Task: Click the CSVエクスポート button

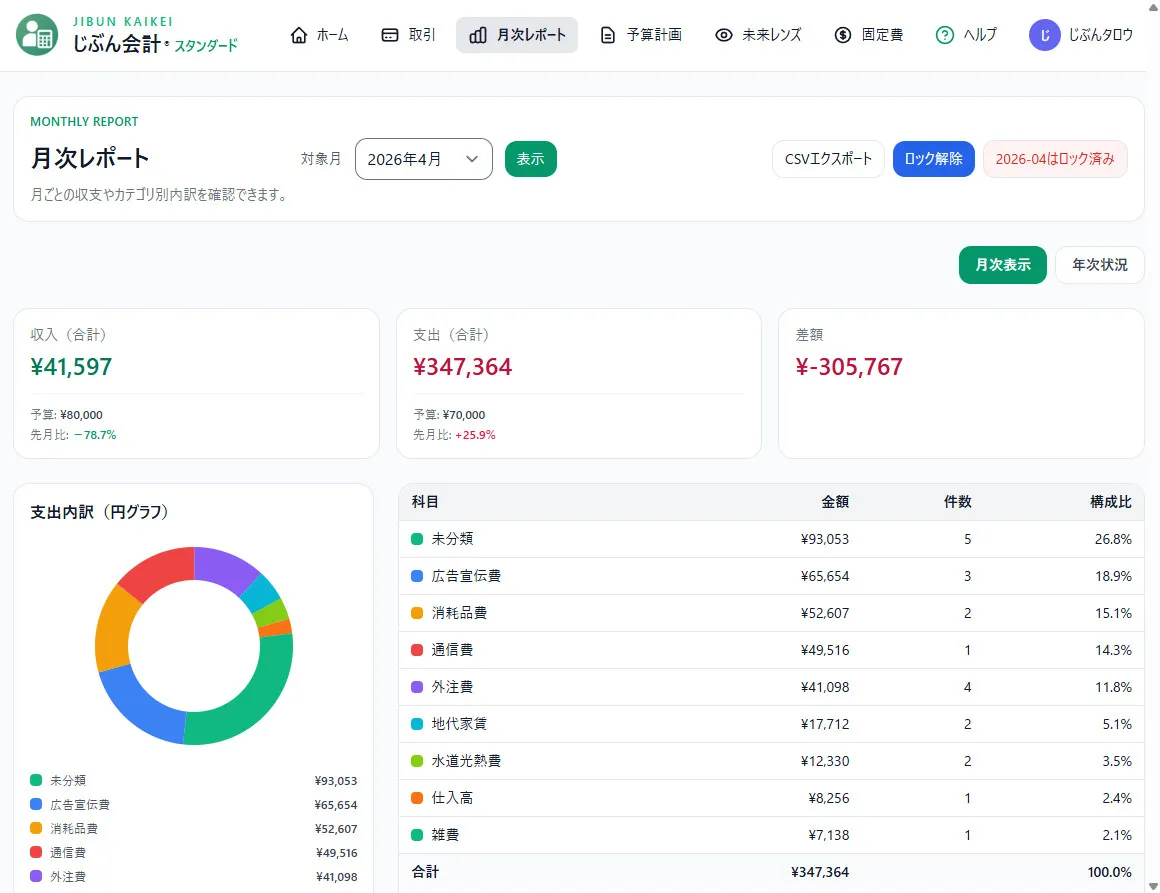Action: [x=828, y=159]
